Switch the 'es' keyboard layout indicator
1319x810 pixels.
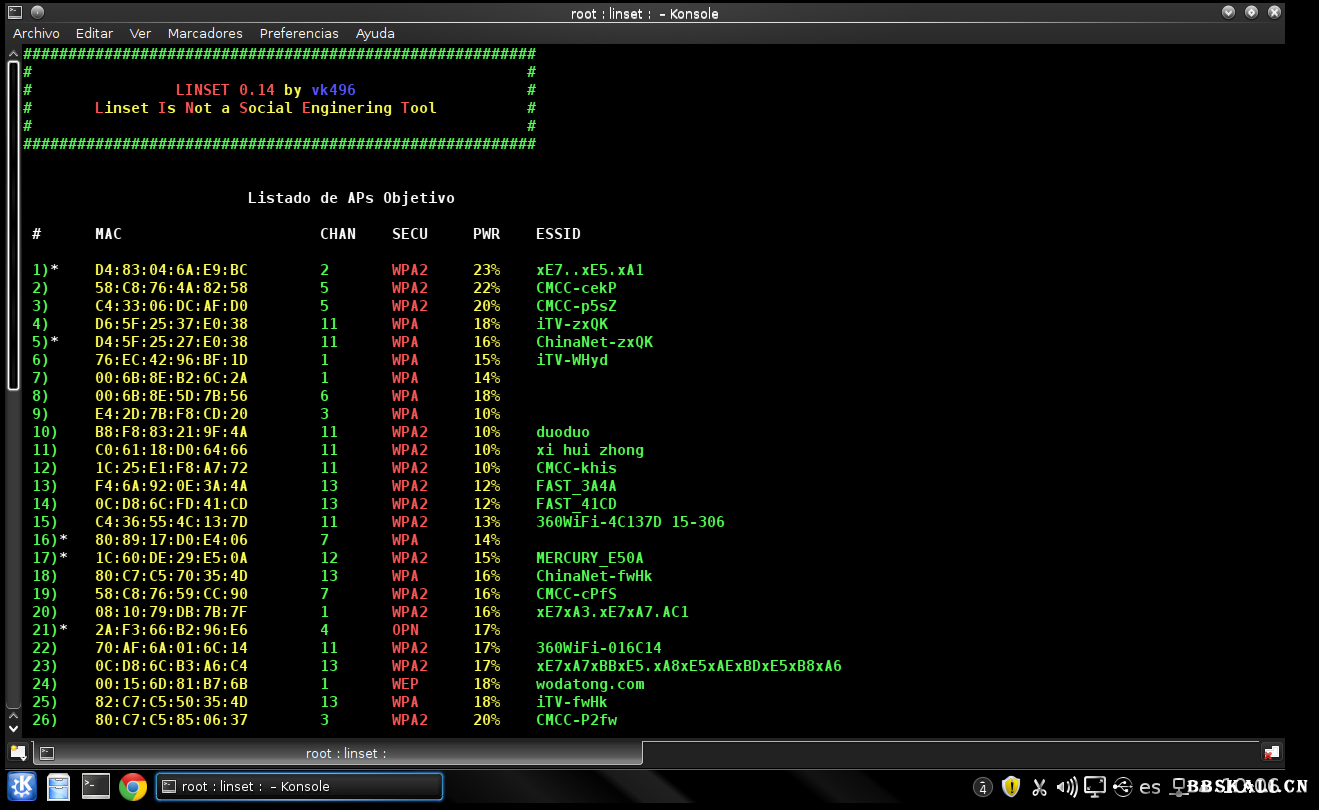(1150, 787)
